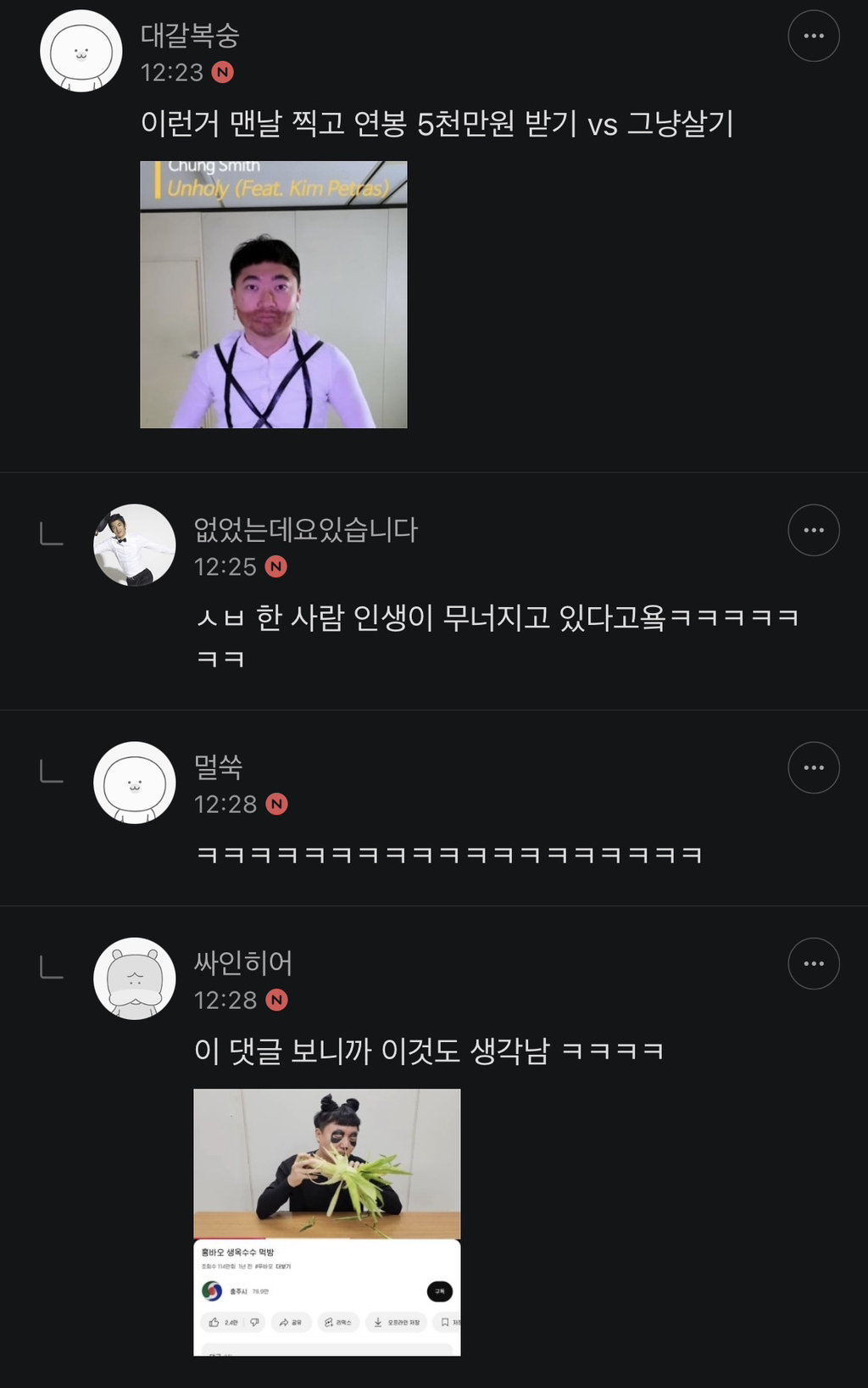
Task: Click the username 없었는데요있습니다
Action: tap(305, 530)
